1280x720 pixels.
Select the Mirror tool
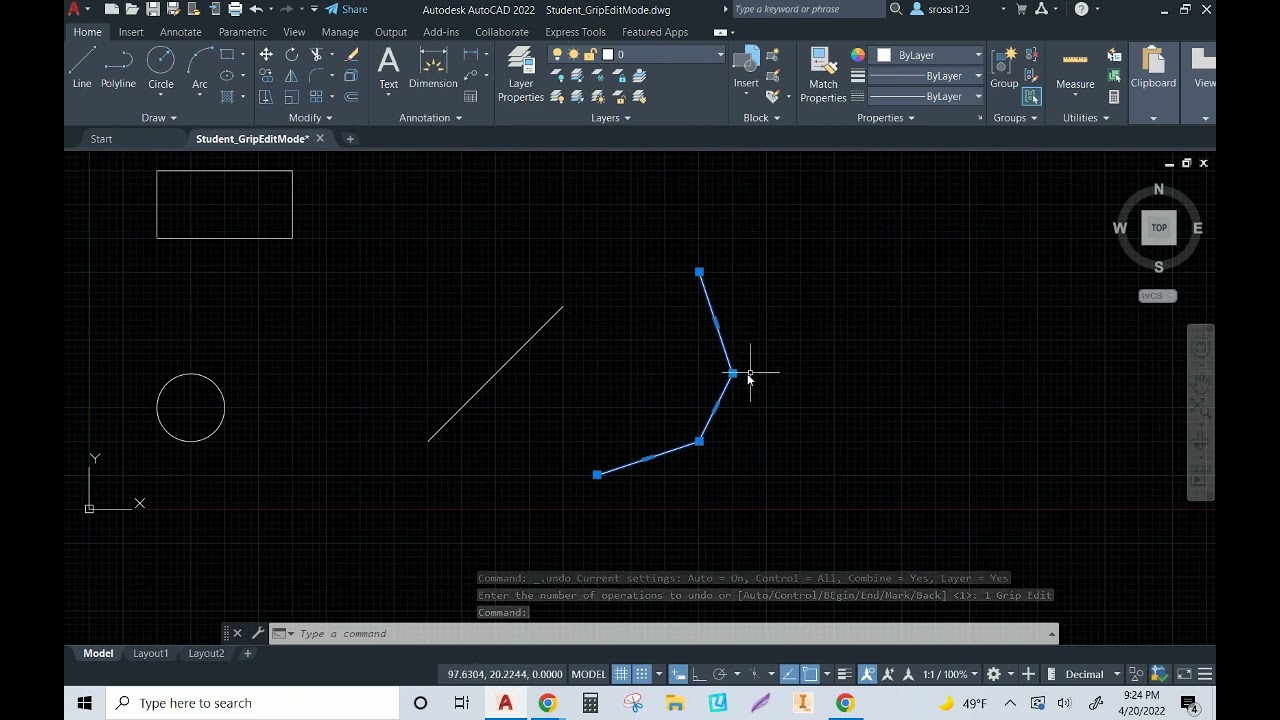291,76
